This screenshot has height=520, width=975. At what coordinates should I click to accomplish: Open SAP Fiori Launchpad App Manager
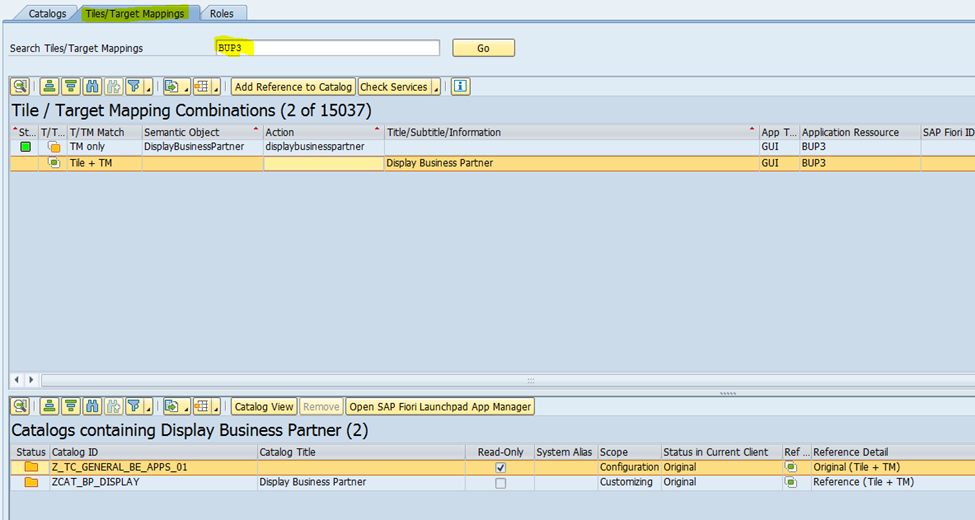click(440, 407)
